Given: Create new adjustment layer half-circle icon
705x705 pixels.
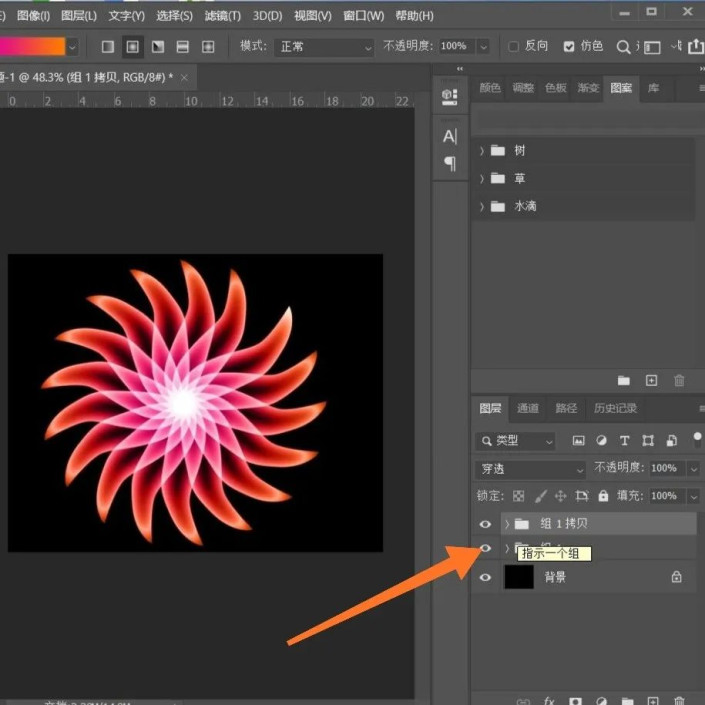Looking at the screenshot, I should pos(601,701).
